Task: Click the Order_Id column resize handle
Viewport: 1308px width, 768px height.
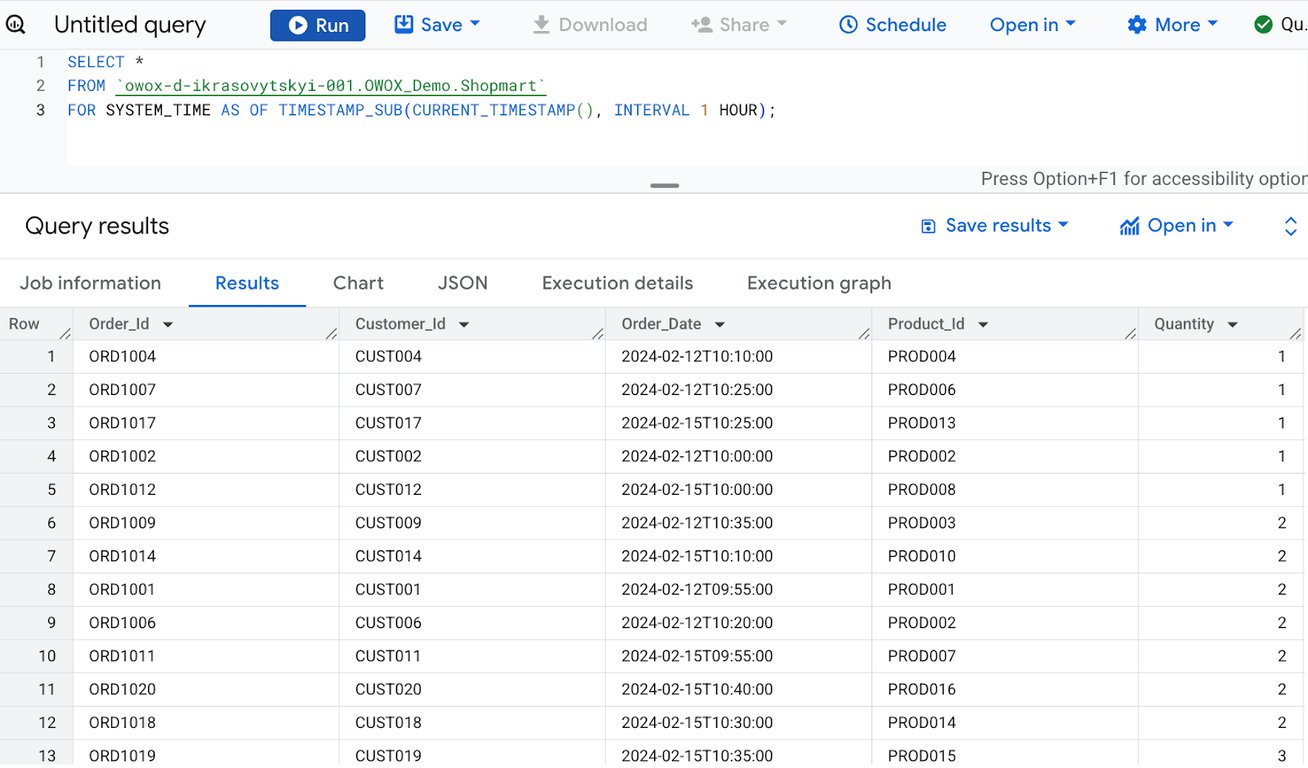Action: click(331, 333)
